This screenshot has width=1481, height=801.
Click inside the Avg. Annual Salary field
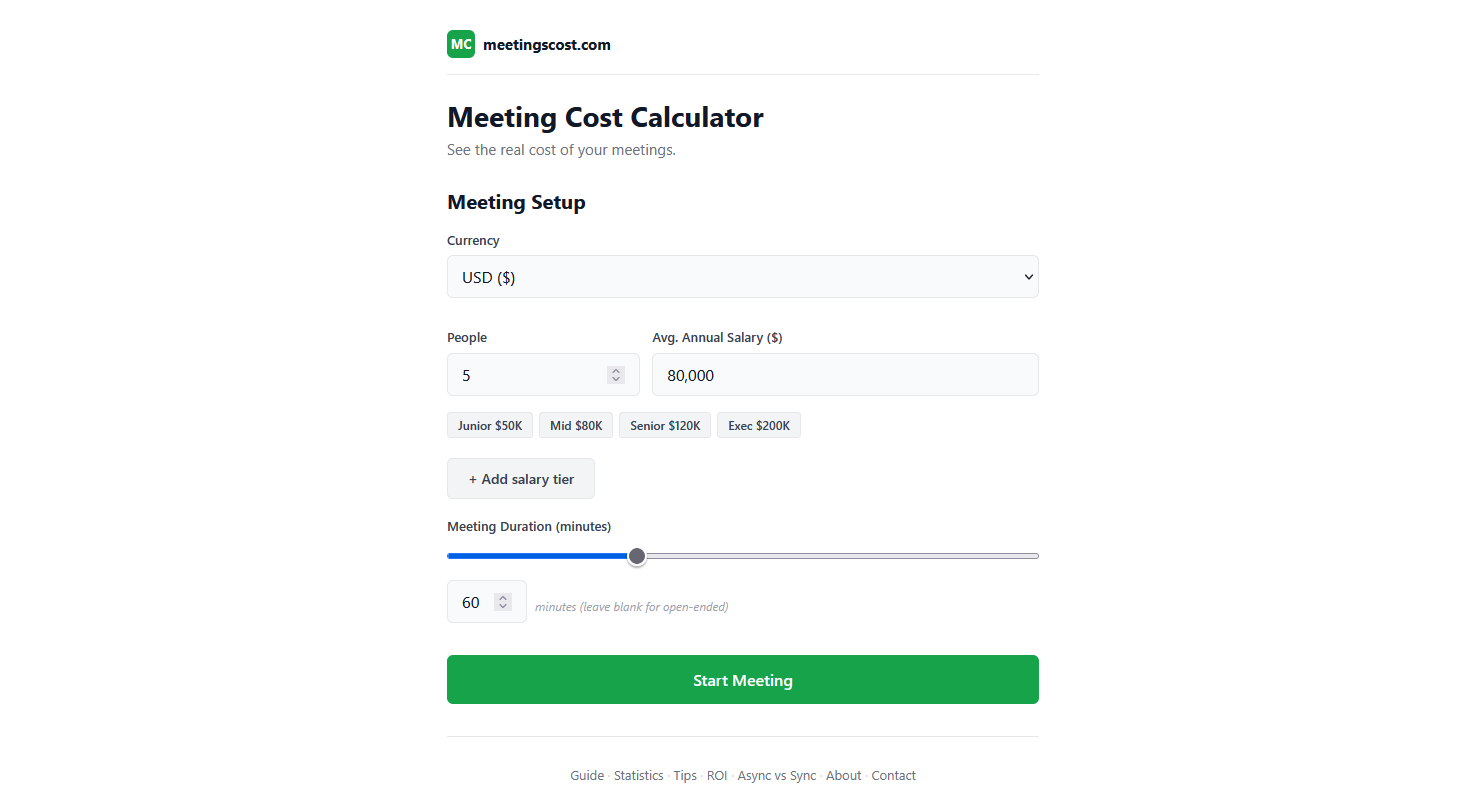[845, 374]
